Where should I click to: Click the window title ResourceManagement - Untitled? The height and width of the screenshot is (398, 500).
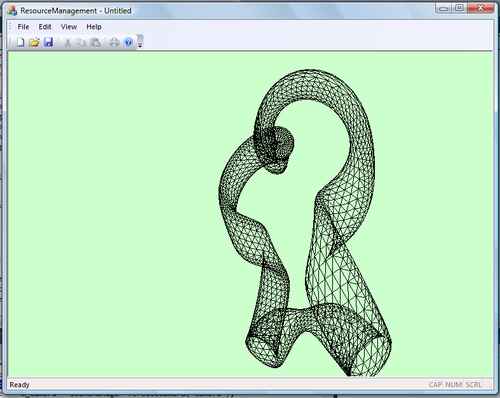(x=76, y=11)
